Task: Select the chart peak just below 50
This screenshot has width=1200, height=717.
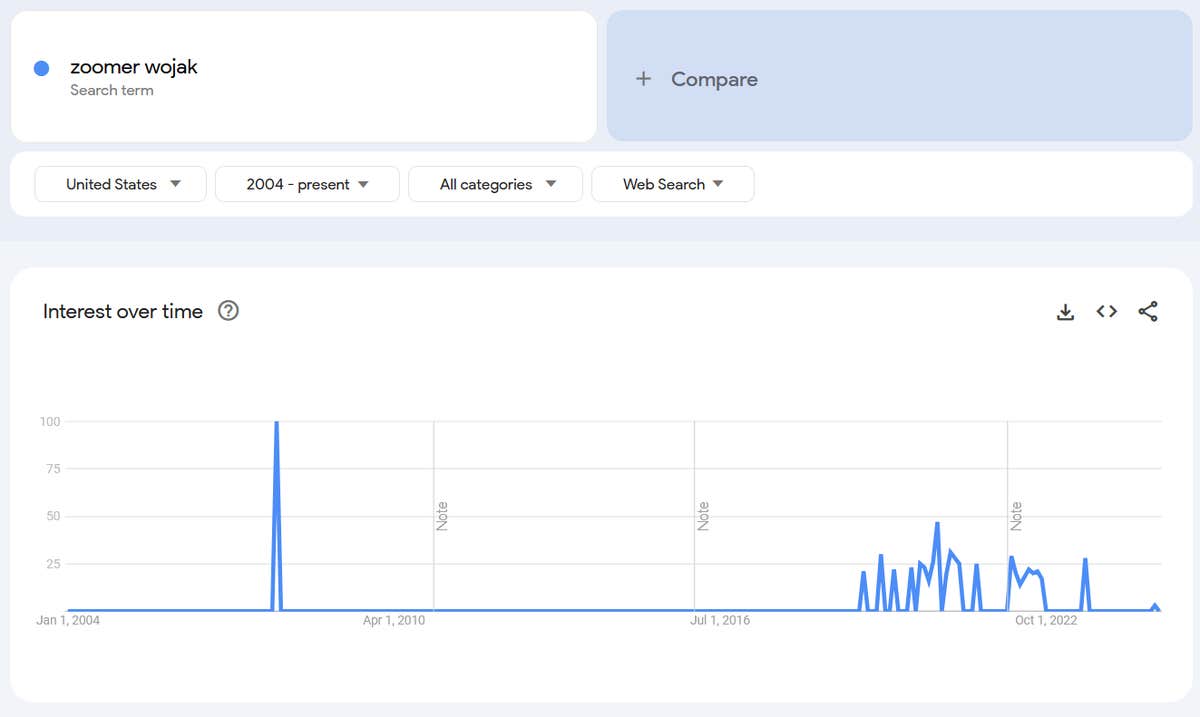Action: point(937,523)
